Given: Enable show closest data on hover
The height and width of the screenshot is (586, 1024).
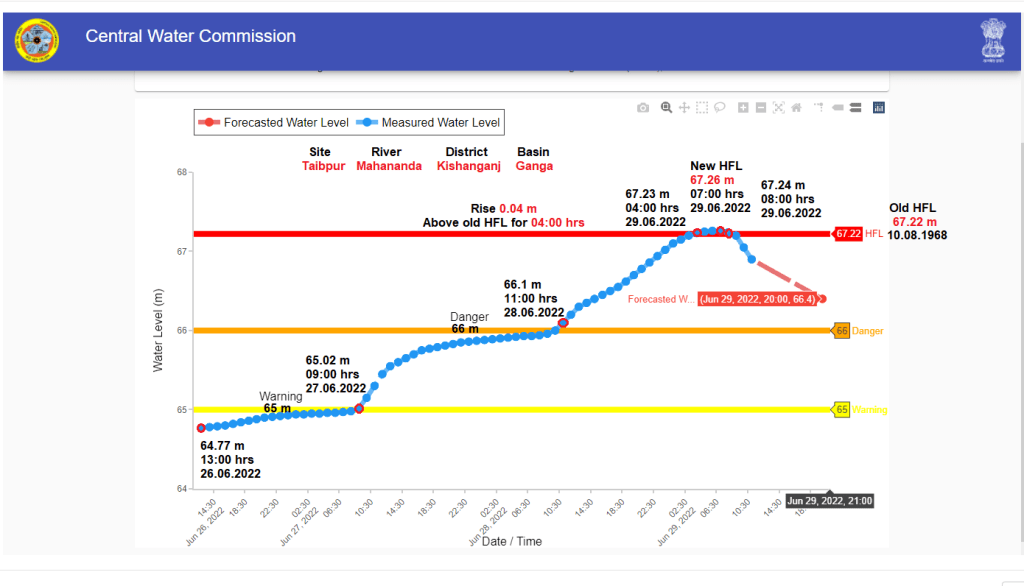Looking at the screenshot, I should click(x=838, y=108).
